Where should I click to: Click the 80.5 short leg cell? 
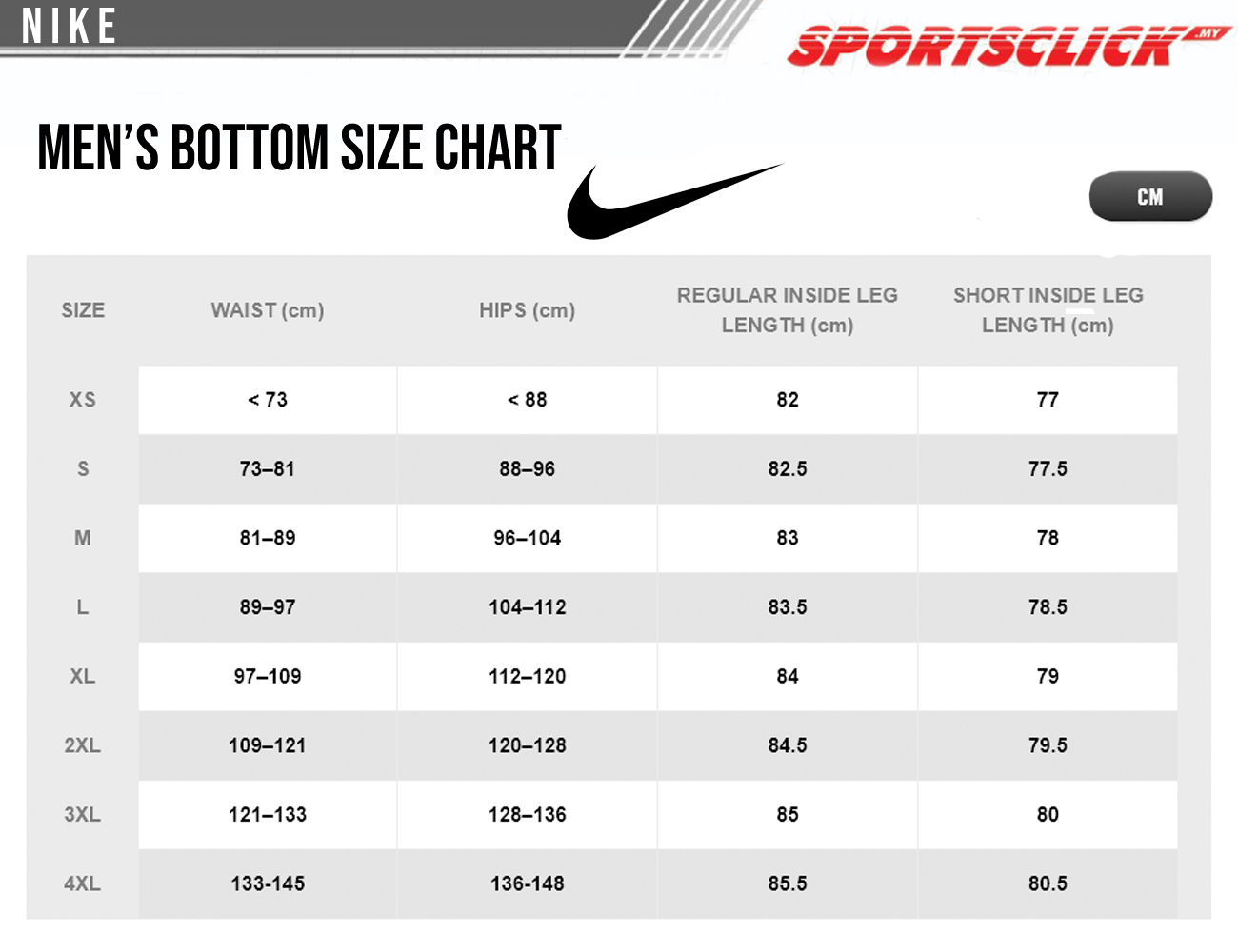coord(1048,883)
